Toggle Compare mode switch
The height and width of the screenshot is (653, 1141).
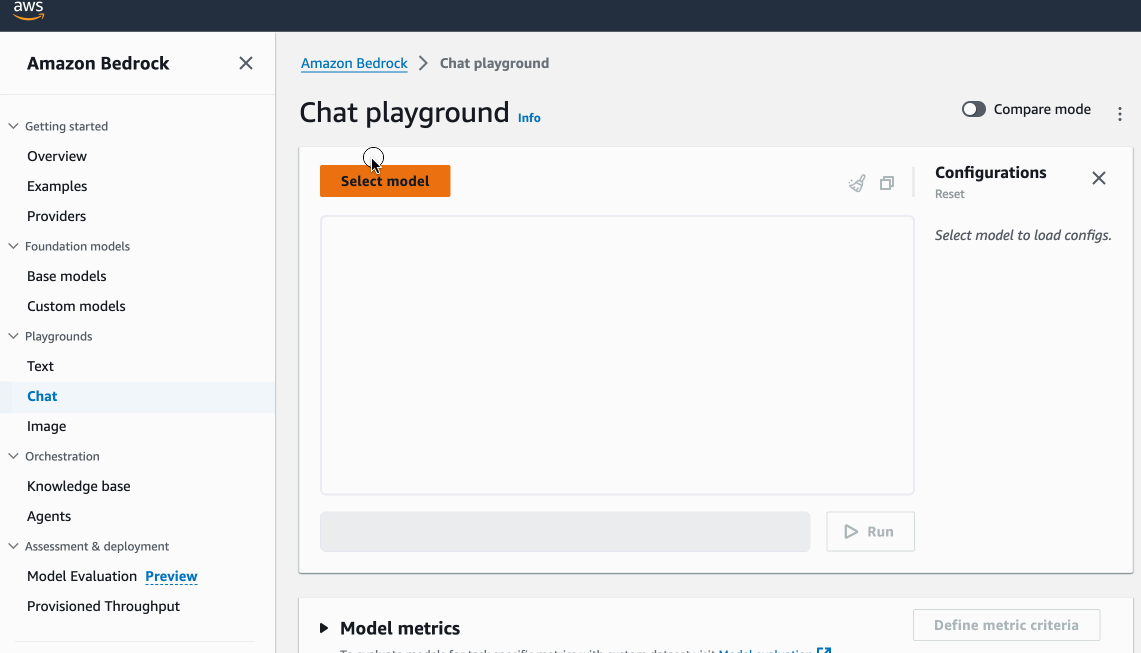[x=974, y=109]
